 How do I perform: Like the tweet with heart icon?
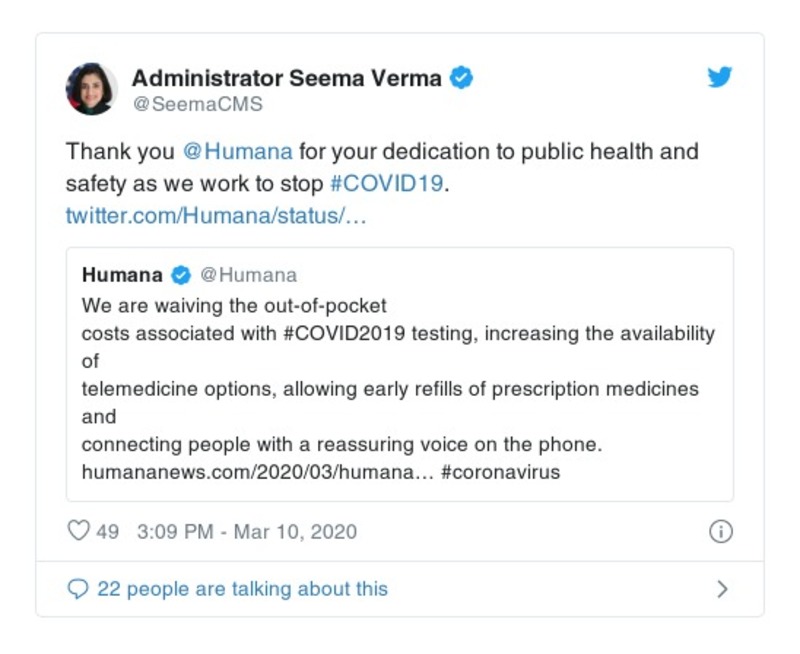(78, 532)
